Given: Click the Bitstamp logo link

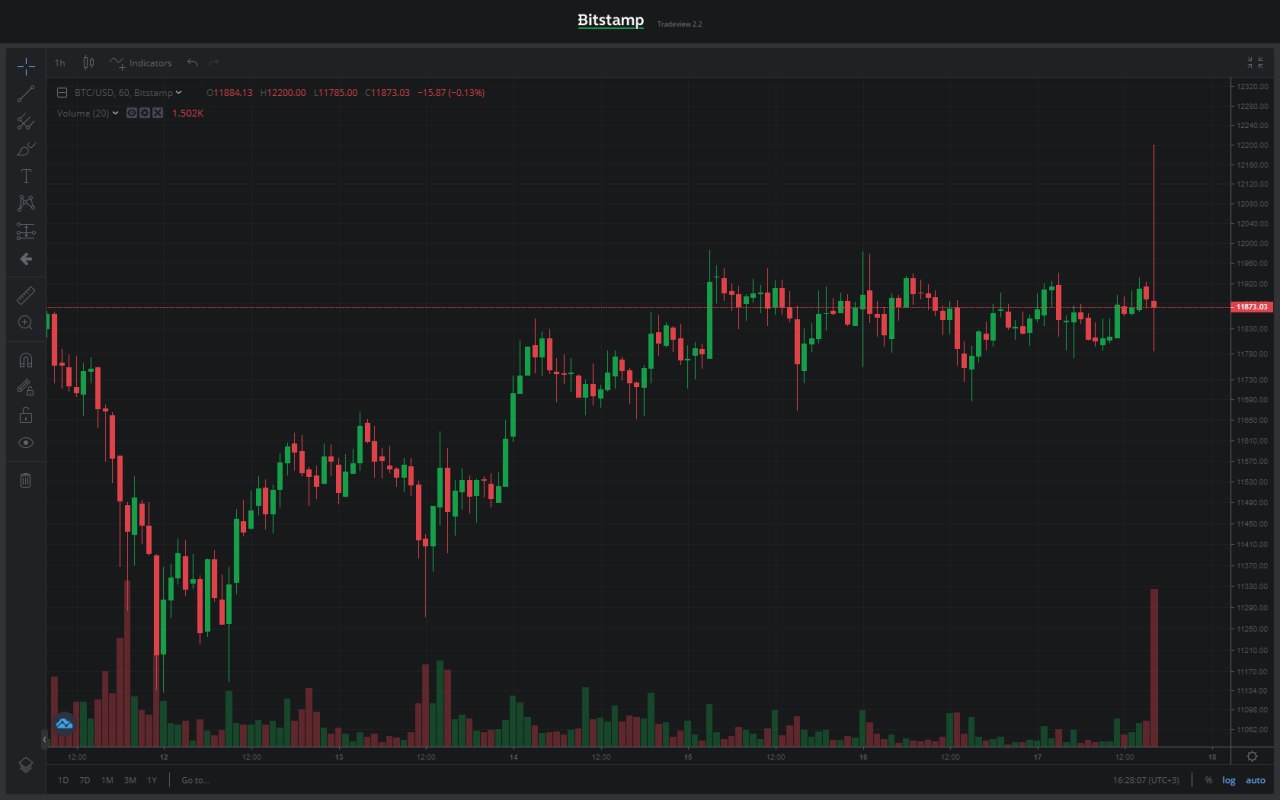Looking at the screenshot, I should 611,21.
